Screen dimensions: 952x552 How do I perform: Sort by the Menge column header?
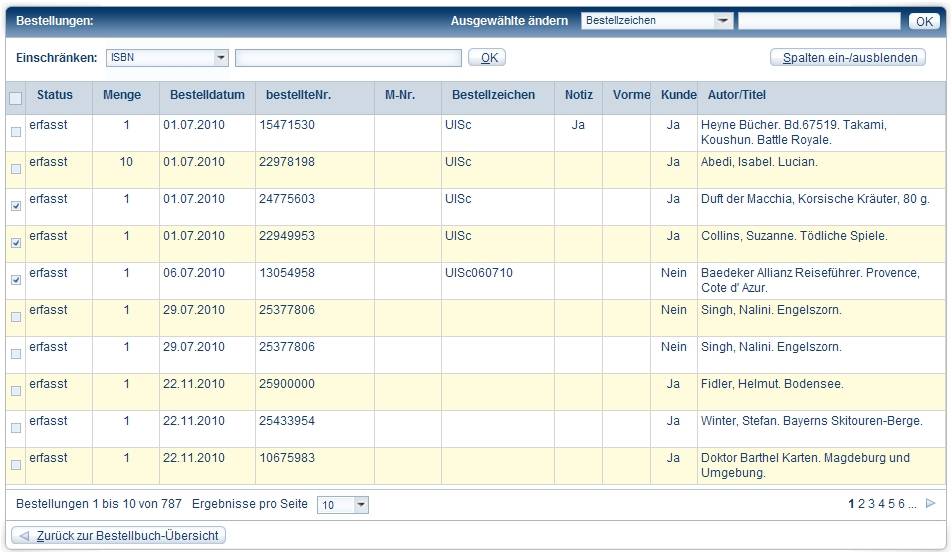coord(122,95)
